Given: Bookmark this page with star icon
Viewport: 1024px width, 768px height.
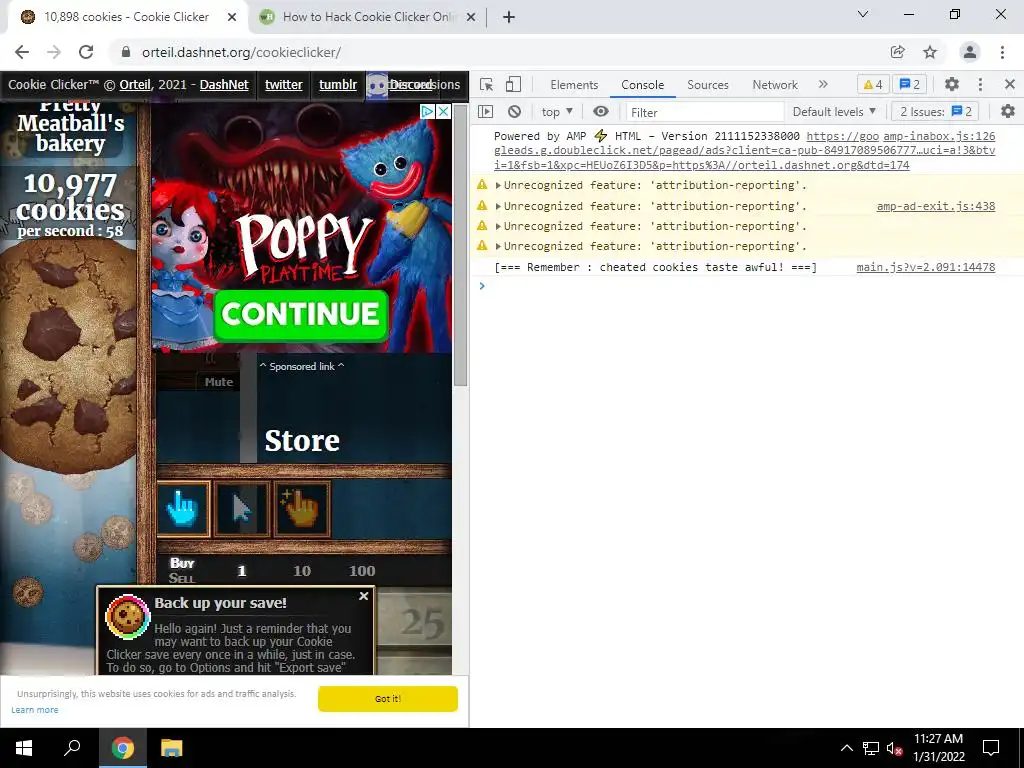Looking at the screenshot, I should (930, 52).
